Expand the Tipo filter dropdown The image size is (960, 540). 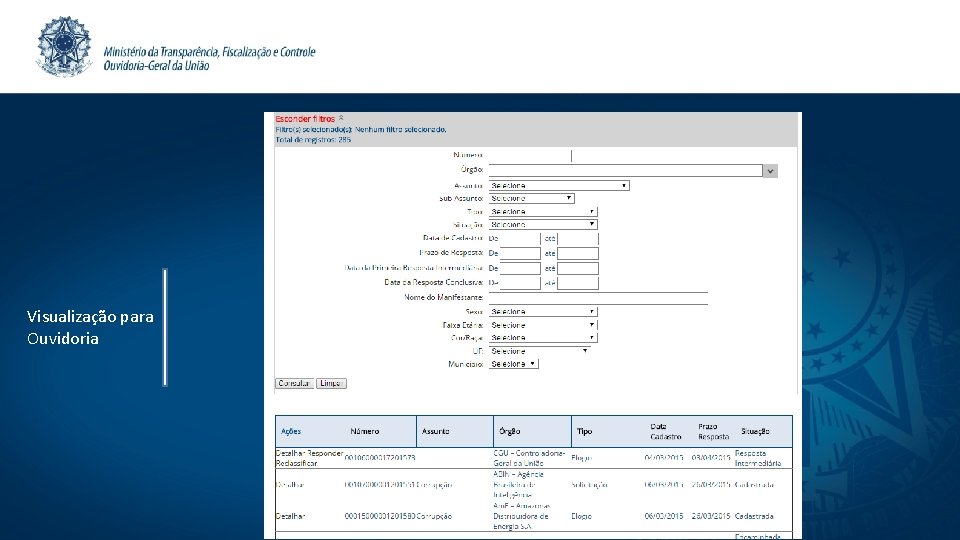point(543,212)
